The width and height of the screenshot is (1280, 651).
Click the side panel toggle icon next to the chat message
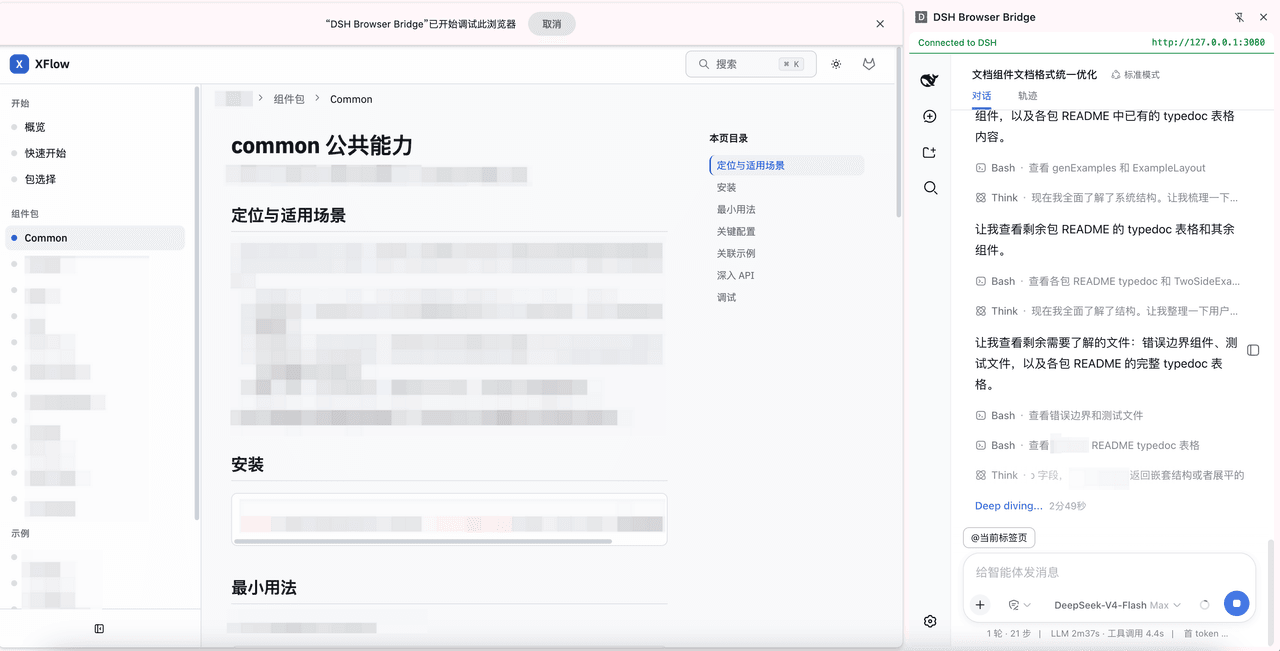point(1253,350)
